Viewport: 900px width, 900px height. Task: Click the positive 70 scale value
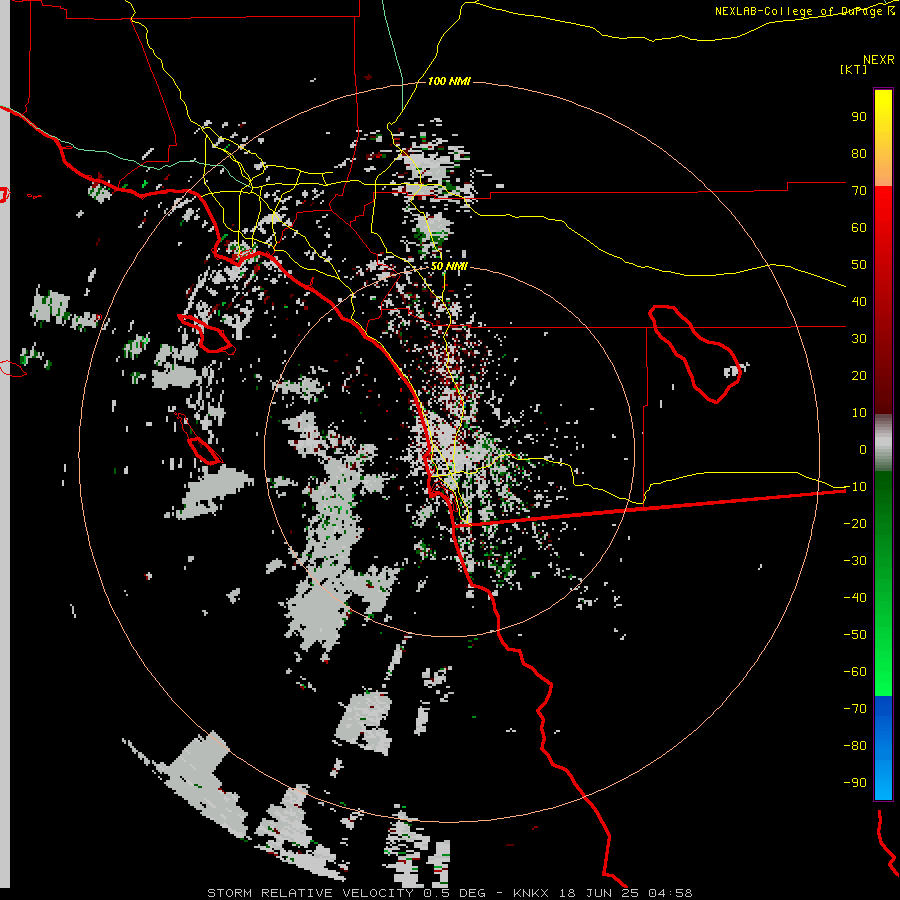tap(859, 191)
